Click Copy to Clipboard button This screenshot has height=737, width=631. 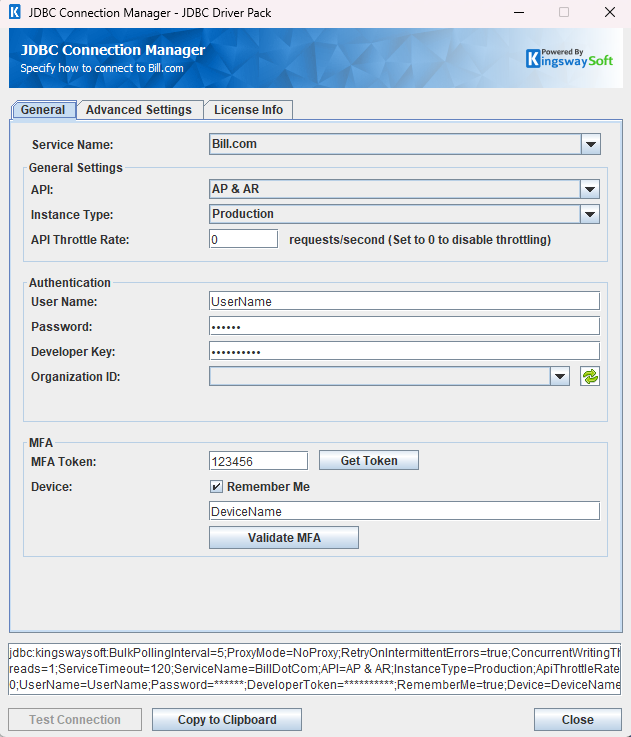[x=227, y=720]
